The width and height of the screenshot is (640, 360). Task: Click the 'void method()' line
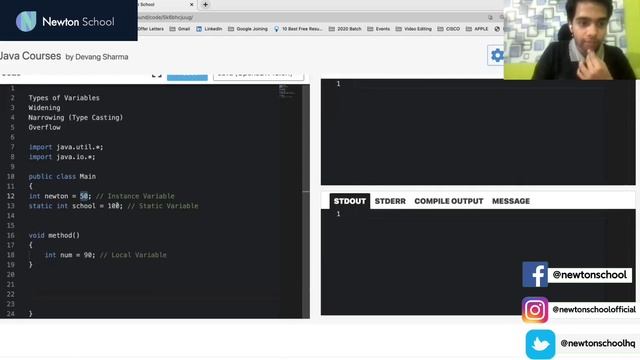[54, 235]
